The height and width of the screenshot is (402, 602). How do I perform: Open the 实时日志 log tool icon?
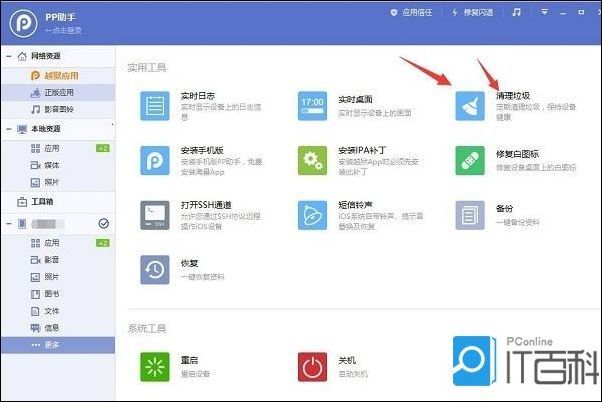point(155,105)
